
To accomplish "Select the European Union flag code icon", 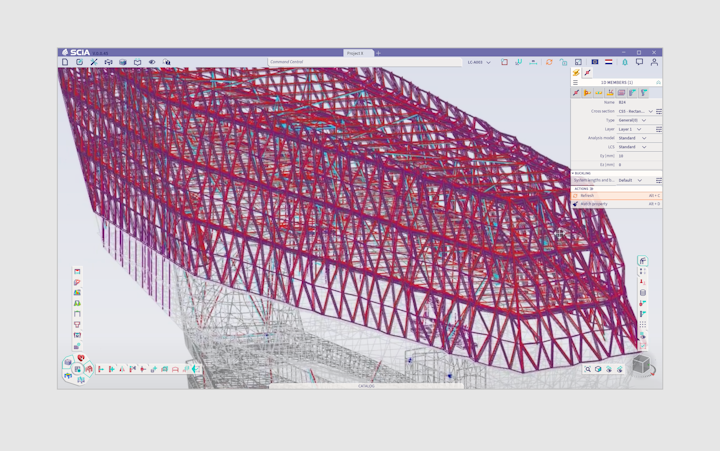I will tap(595, 62).
